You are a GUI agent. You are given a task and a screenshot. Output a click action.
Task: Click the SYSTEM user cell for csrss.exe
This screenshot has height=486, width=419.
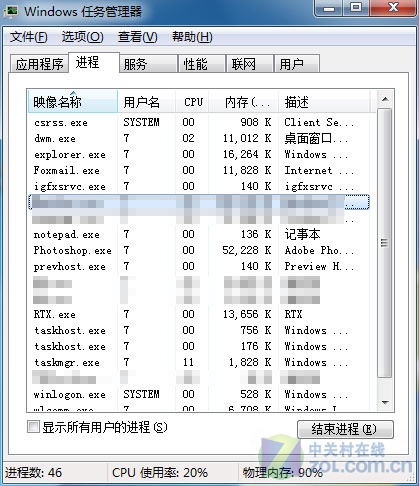pyautogui.click(x=141, y=122)
